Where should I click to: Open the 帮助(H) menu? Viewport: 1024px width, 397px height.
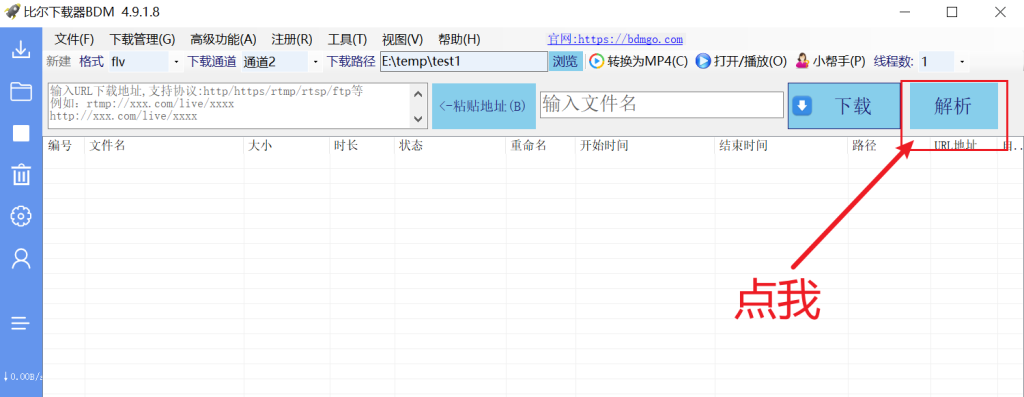(459, 39)
